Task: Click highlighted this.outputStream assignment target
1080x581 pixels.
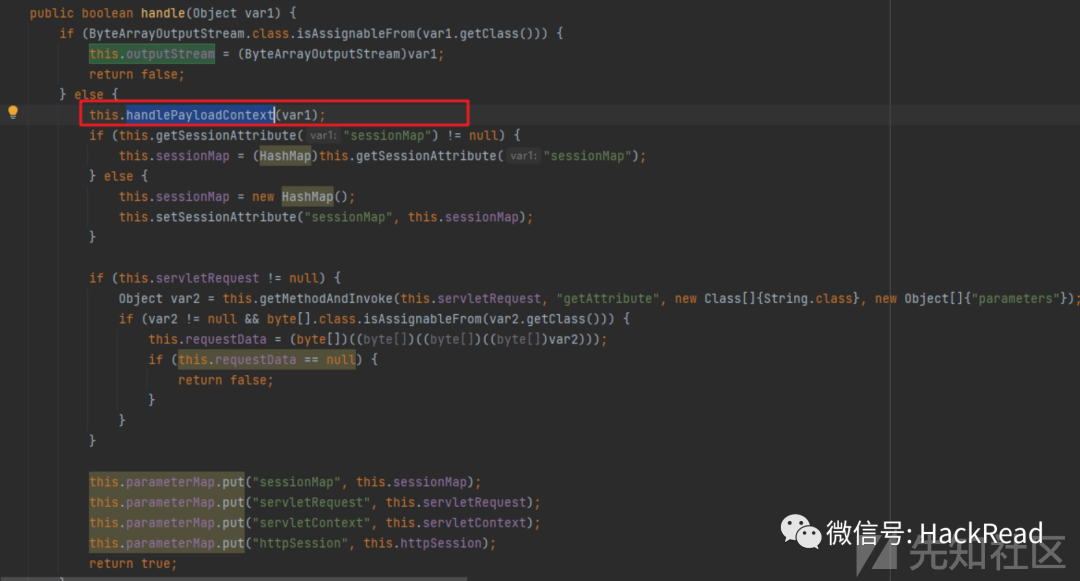Action: click(x=152, y=54)
